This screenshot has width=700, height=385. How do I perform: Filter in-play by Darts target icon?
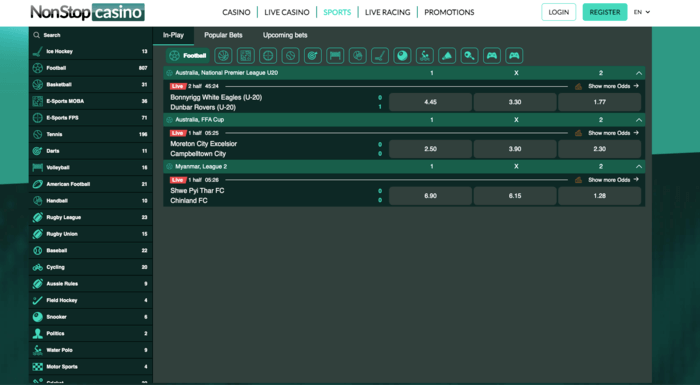tap(312, 56)
